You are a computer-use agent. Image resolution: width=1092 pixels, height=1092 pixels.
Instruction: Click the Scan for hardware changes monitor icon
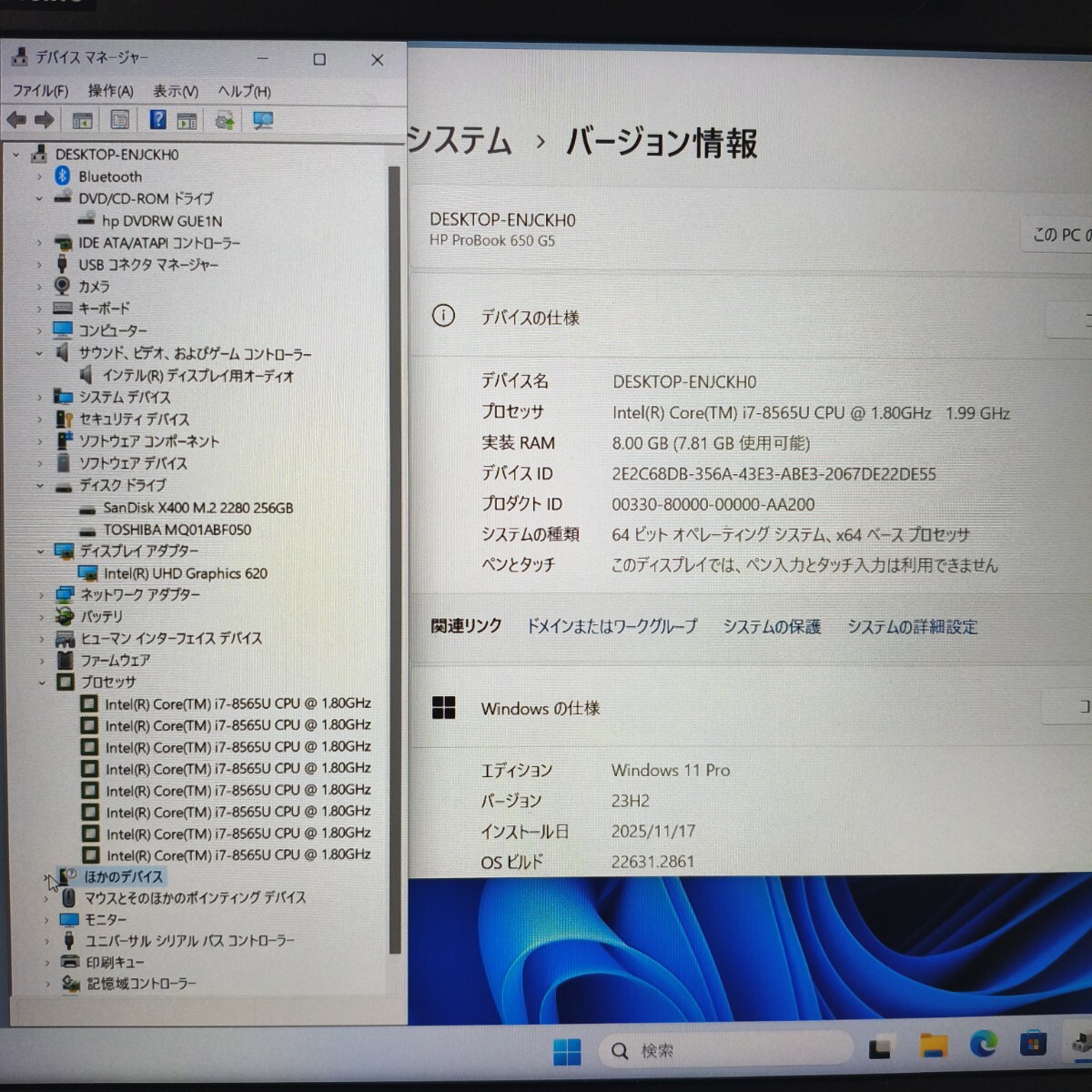point(263,120)
